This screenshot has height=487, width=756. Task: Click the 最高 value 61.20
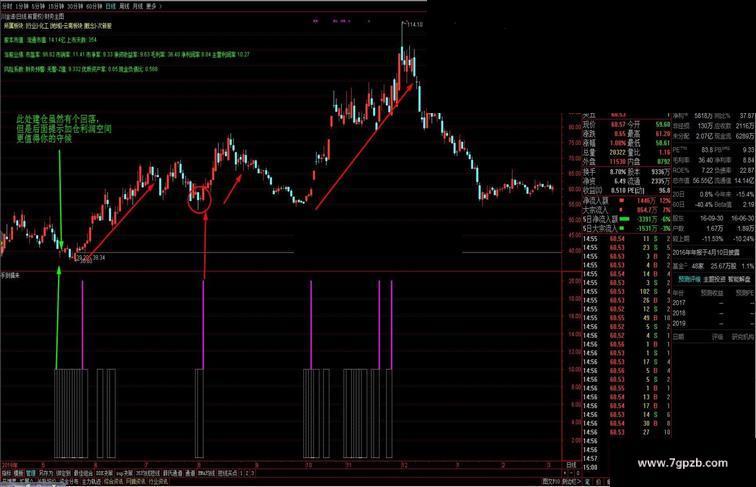pos(662,134)
